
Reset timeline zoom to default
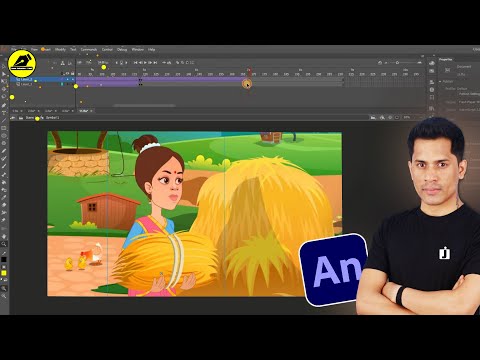[x=380, y=63]
